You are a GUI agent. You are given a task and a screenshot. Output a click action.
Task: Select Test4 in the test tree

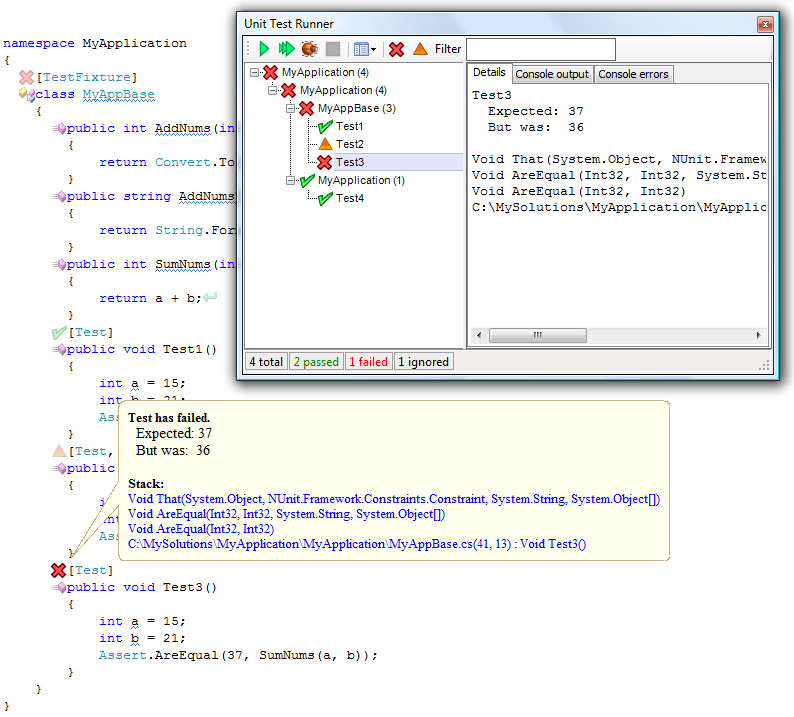[x=349, y=199]
